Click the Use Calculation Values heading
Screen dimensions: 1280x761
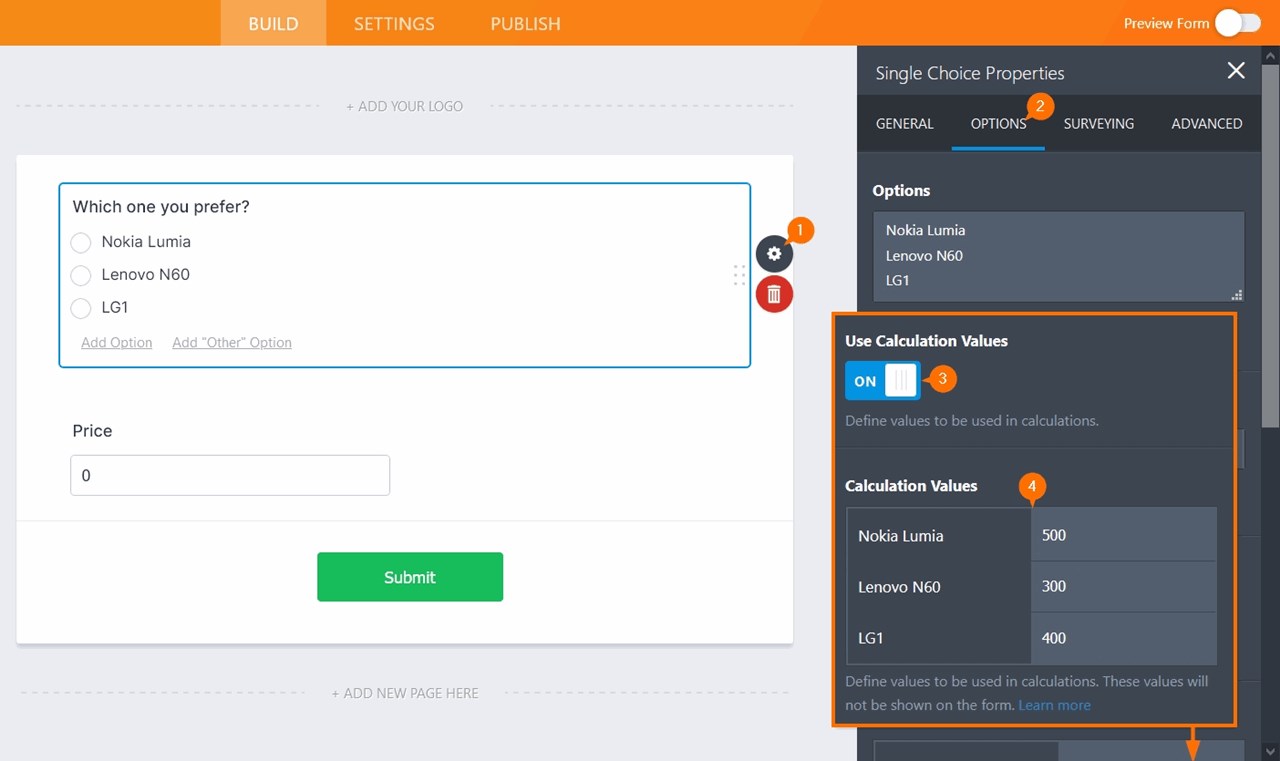tap(926, 341)
